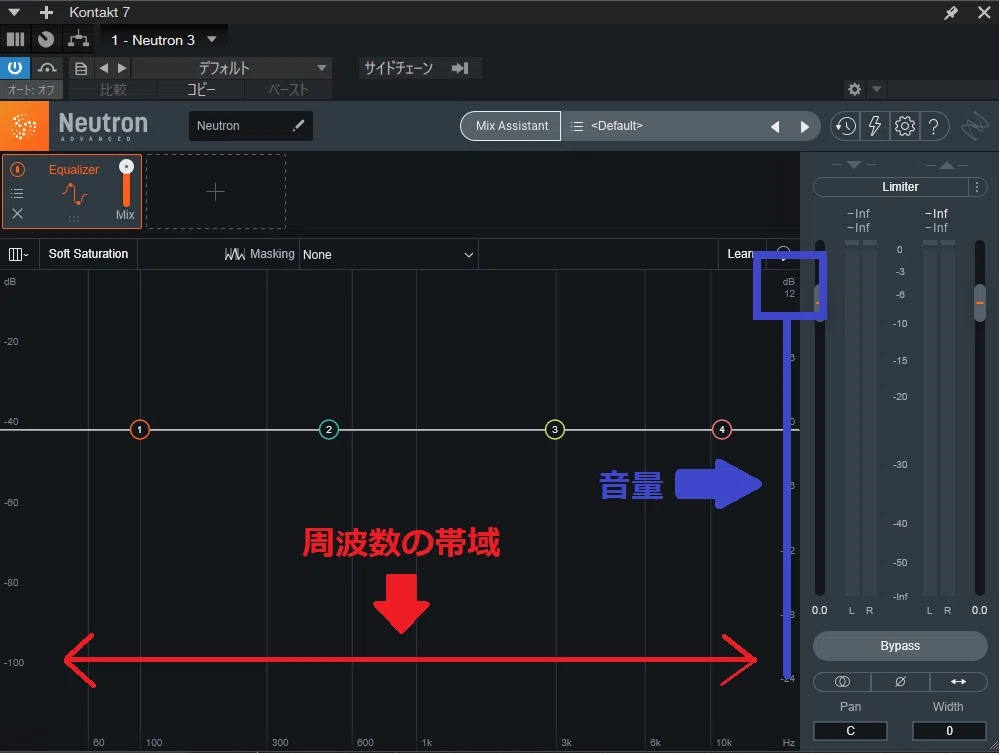Open the デフォルト preset dropdown
Screen dimensions: 1000x754
pos(232,68)
